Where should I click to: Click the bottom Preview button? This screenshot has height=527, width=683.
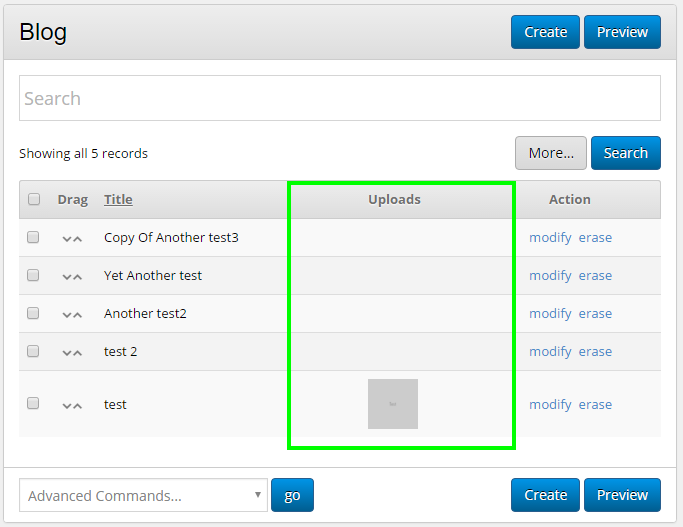pyautogui.click(x=622, y=495)
